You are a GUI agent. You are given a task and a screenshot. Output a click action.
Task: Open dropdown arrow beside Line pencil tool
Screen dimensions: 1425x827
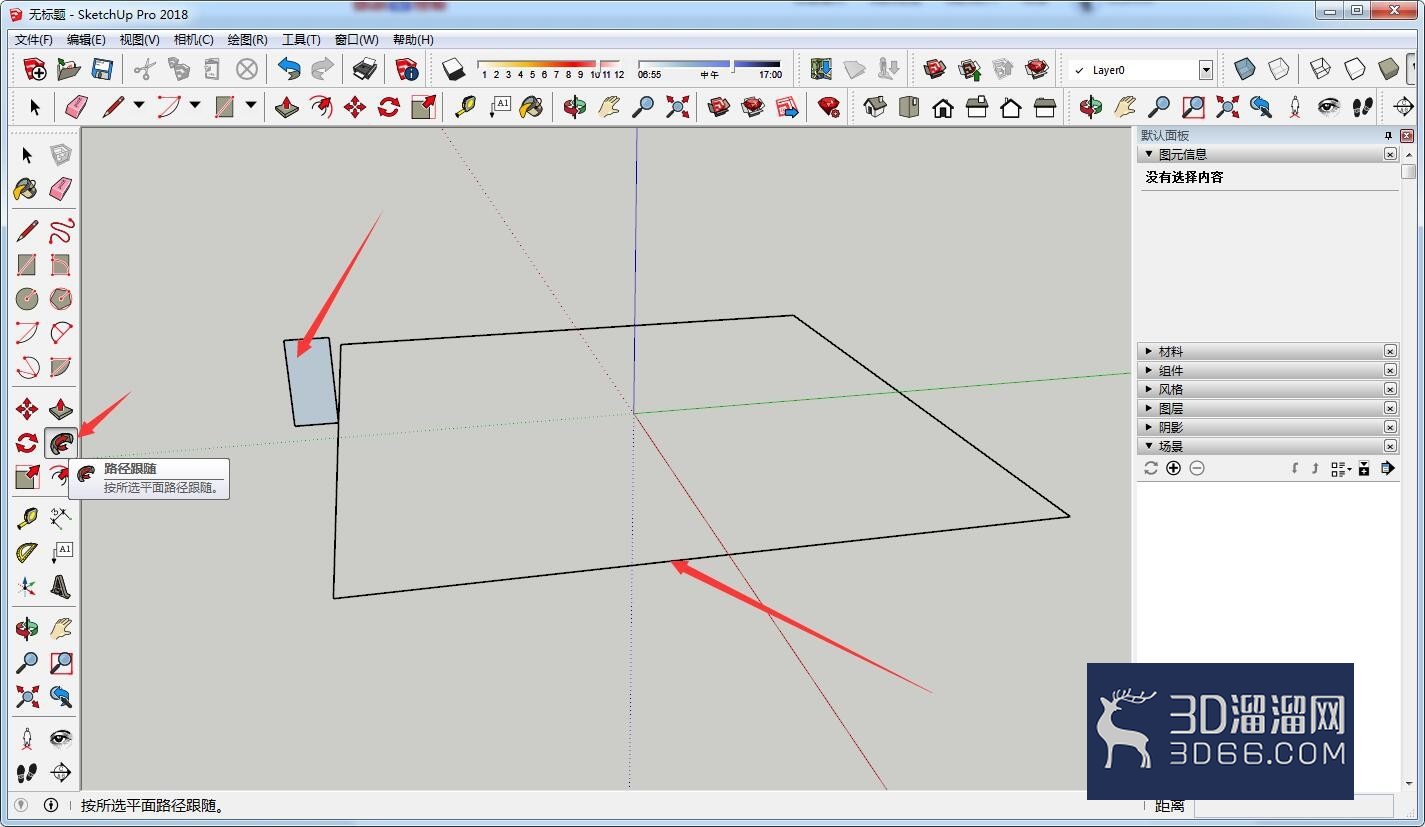pyautogui.click(x=139, y=105)
